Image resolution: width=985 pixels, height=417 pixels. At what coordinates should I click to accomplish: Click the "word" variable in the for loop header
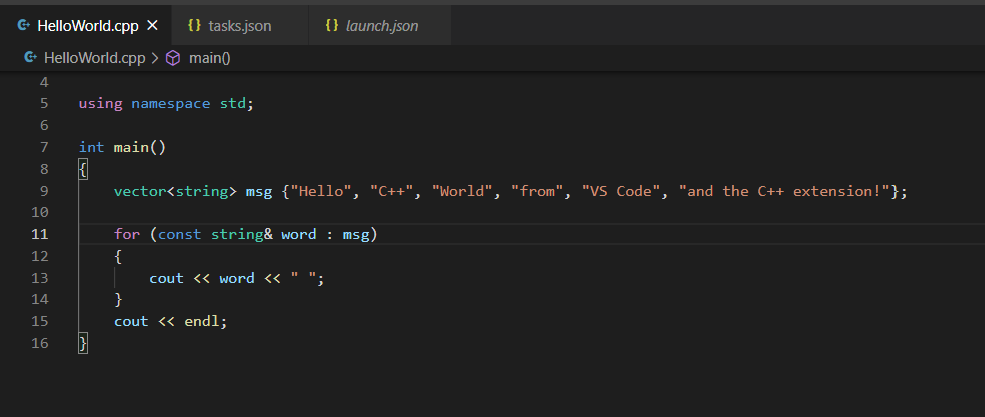point(298,234)
